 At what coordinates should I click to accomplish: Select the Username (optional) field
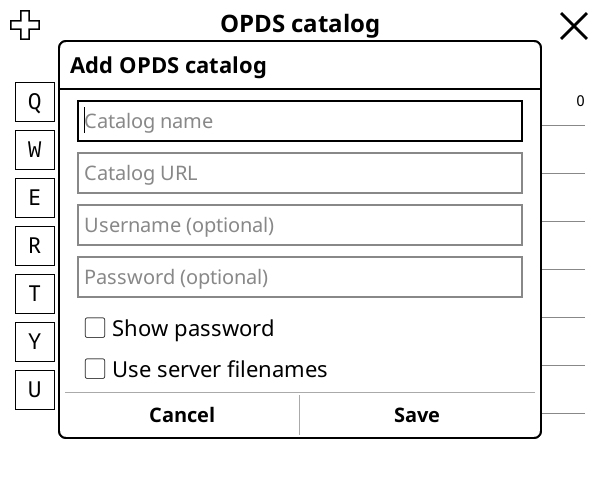coord(300,225)
